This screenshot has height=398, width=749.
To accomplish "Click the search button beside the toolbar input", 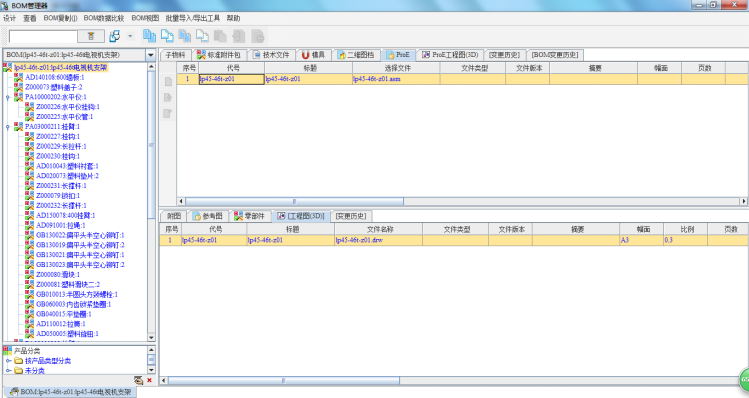I will tap(91, 36).
